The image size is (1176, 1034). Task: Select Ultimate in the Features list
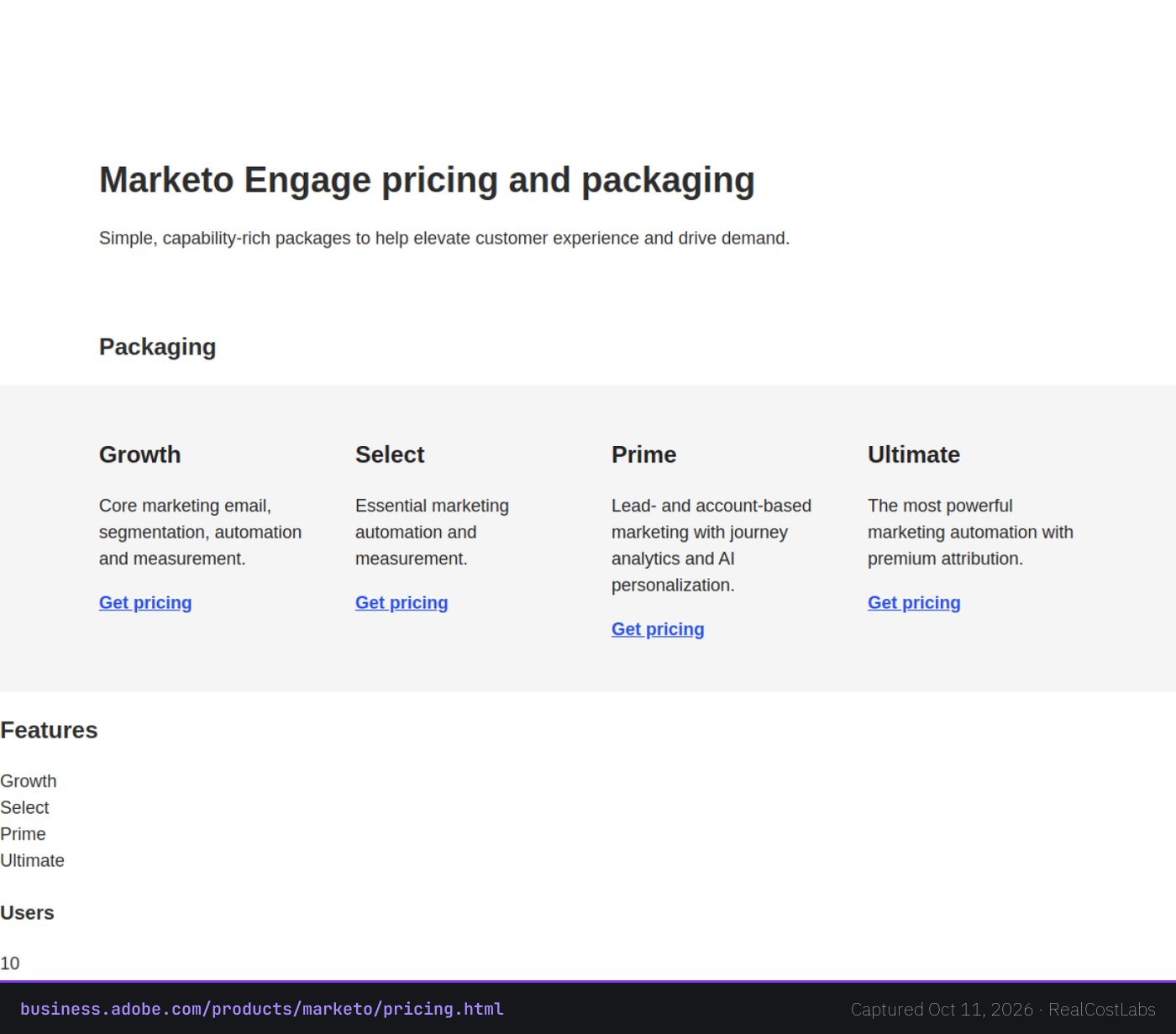pos(32,860)
